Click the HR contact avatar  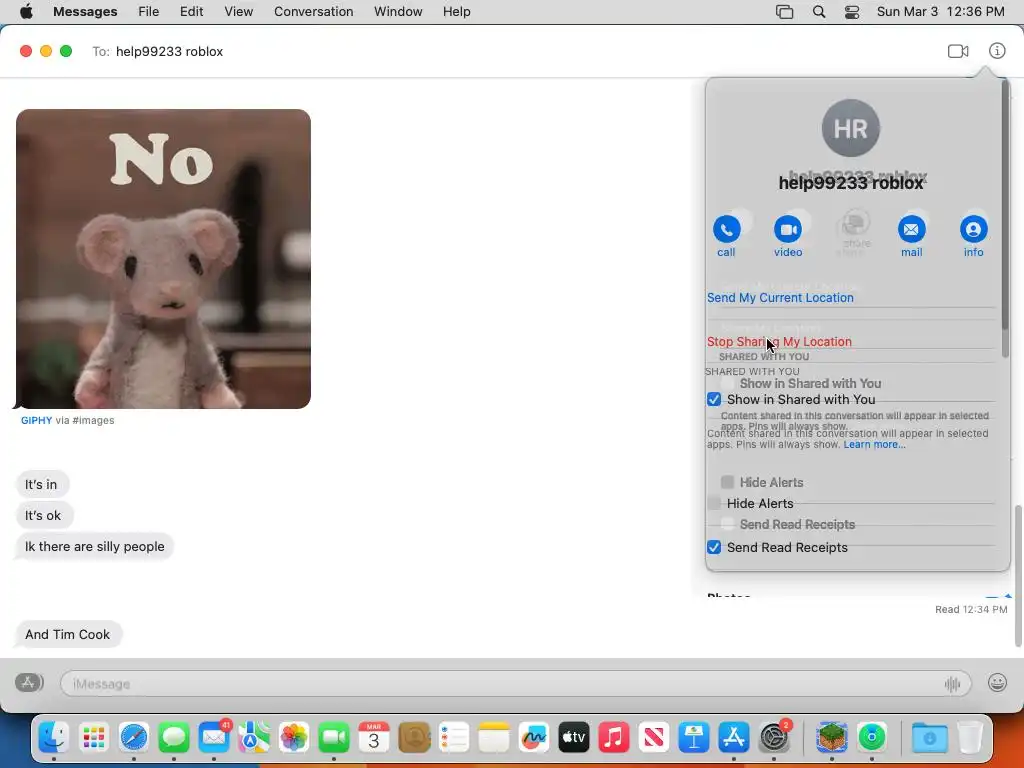850,128
